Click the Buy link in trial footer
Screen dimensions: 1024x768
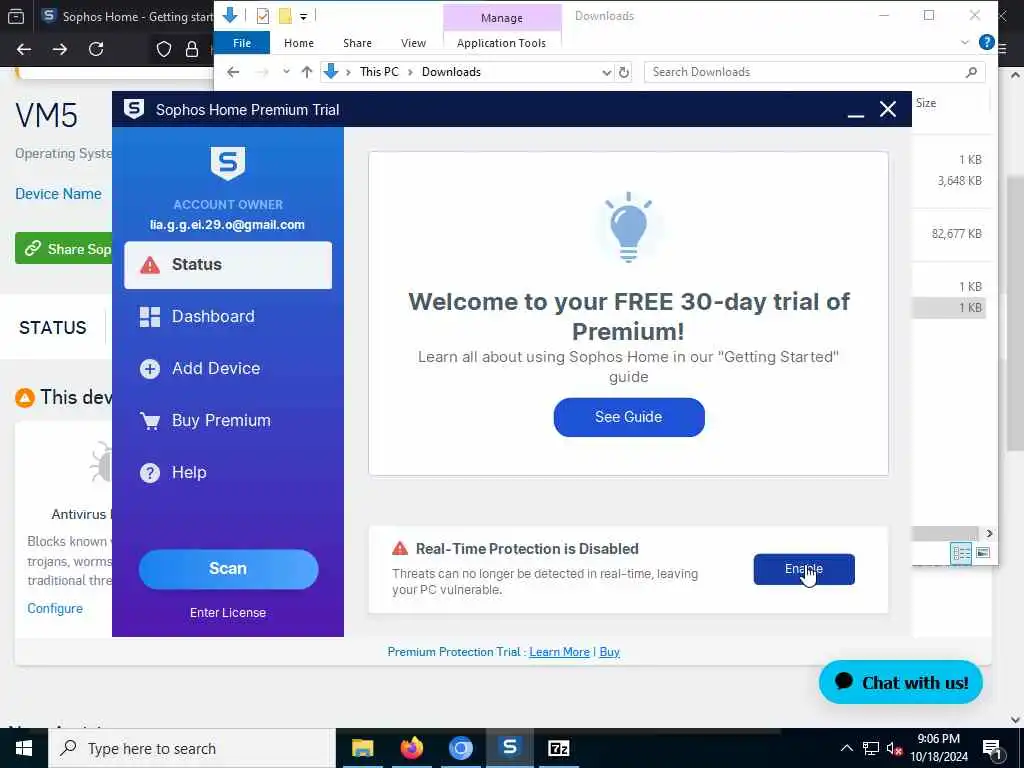pyautogui.click(x=609, y=652)
